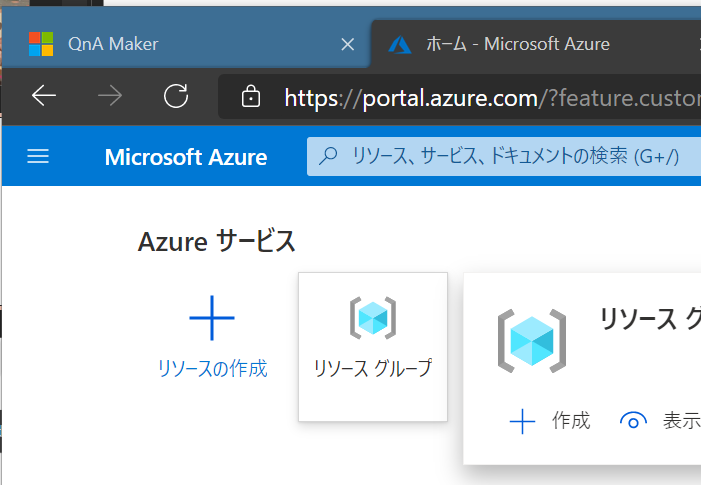Reload the page with refresh icon
The width and height of the screenshot is (701, 485).
pos(176,96)
